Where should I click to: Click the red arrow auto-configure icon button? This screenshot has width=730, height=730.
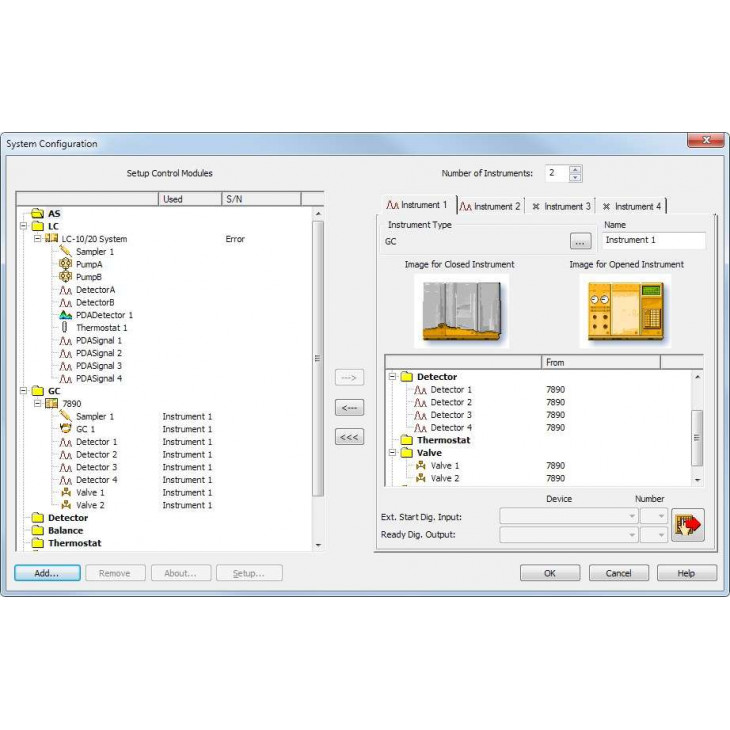tap(688, 525)
